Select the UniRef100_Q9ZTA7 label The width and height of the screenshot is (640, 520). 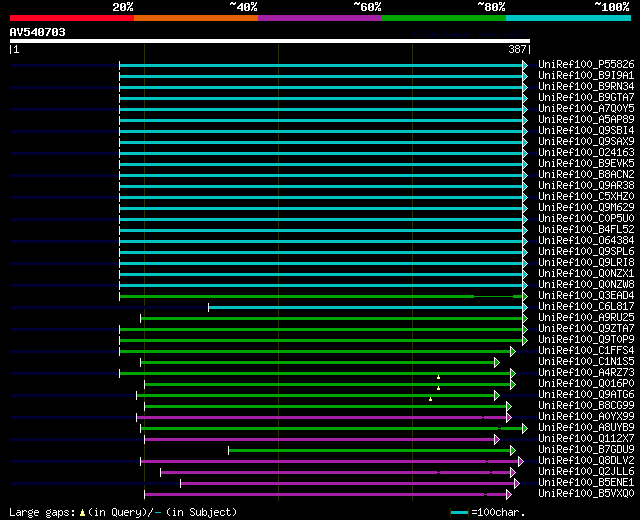586,329
